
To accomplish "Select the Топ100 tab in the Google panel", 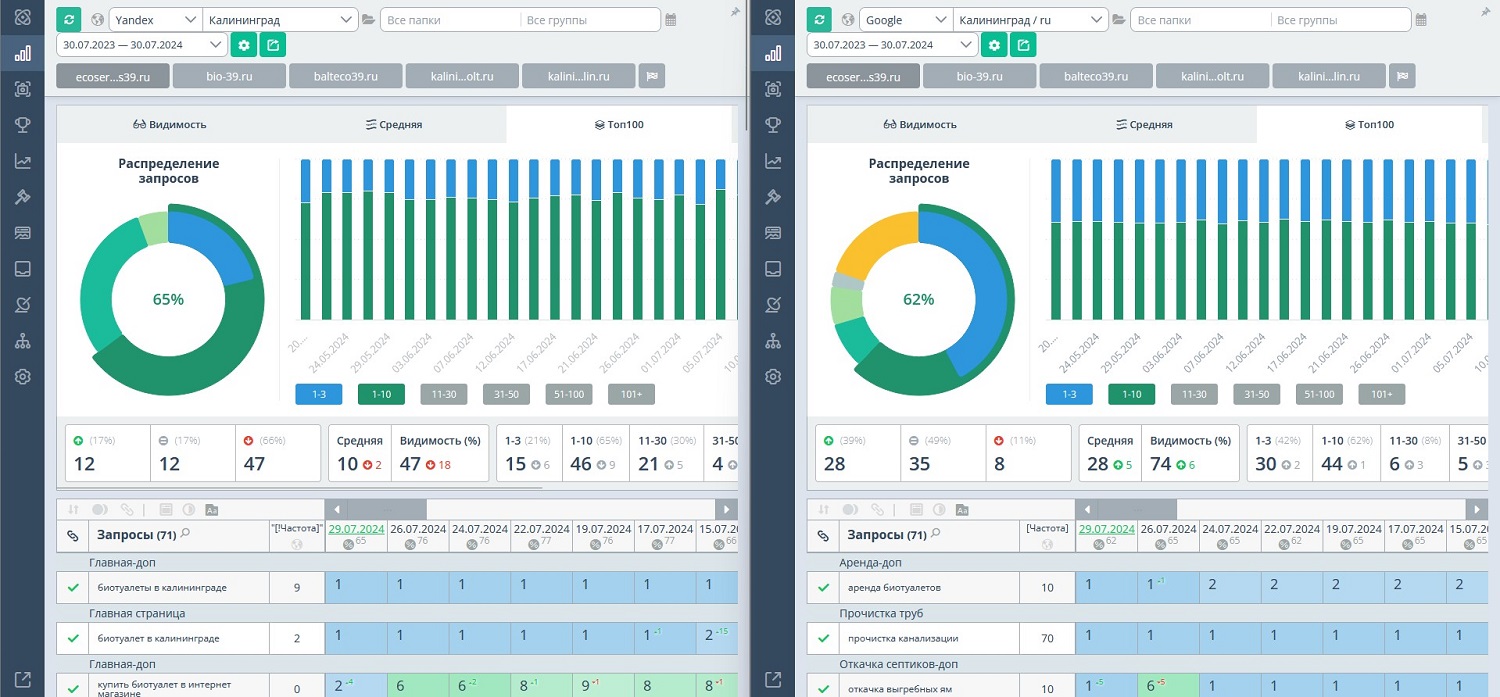I will 1369,125.
